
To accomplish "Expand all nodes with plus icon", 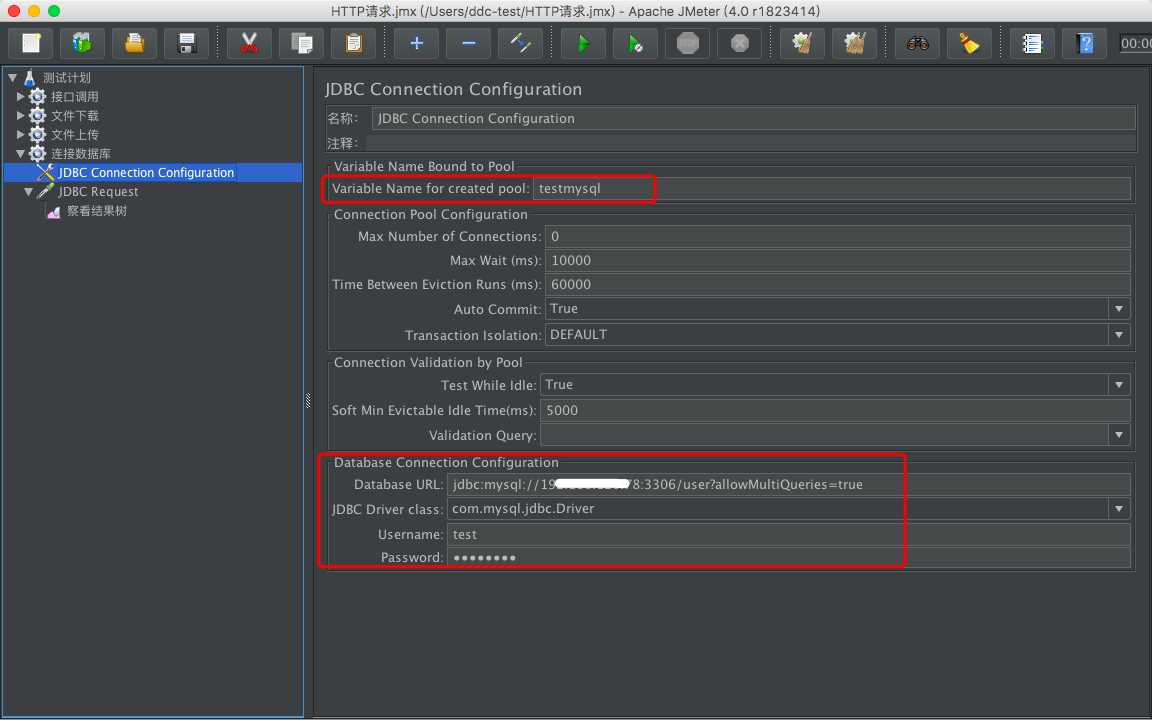I will tap(417, 43).
